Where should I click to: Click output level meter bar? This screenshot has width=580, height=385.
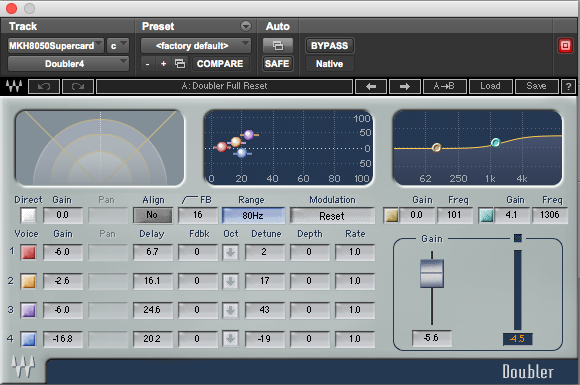pyautogui.click(x=517, y=290)
